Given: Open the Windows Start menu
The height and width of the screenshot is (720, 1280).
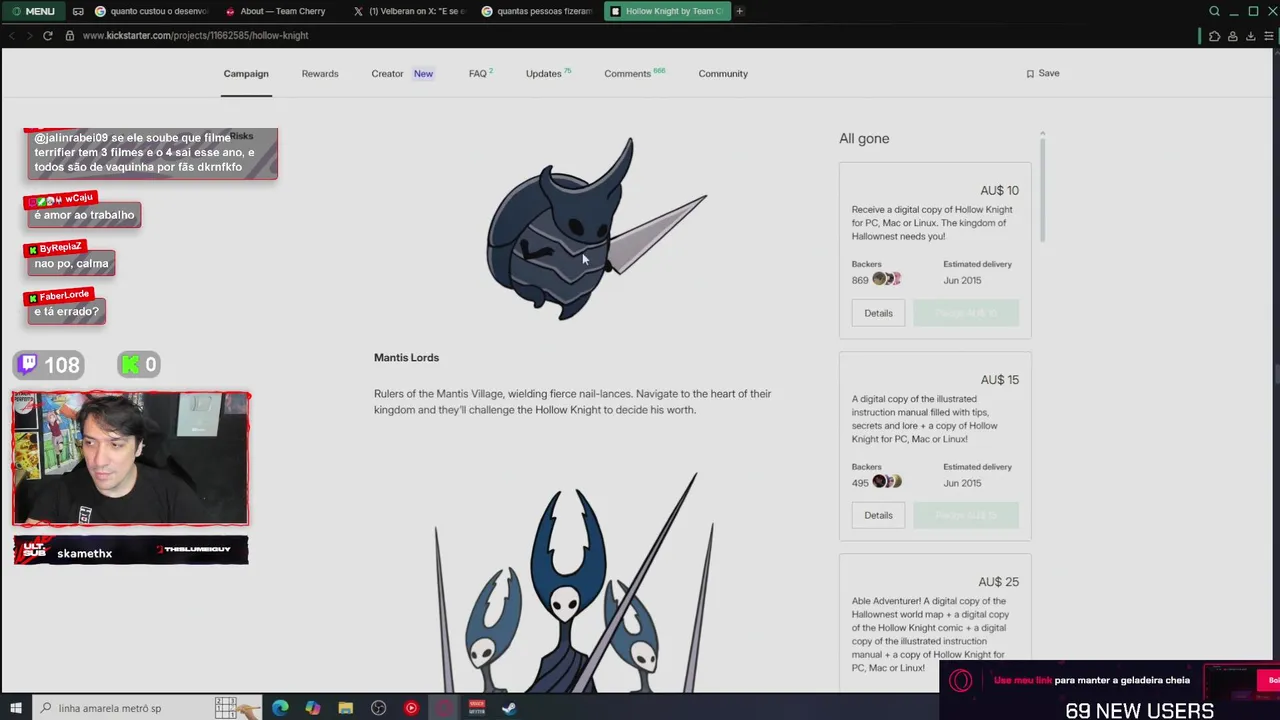Looking at the screenshot, I should coord(16,708).
